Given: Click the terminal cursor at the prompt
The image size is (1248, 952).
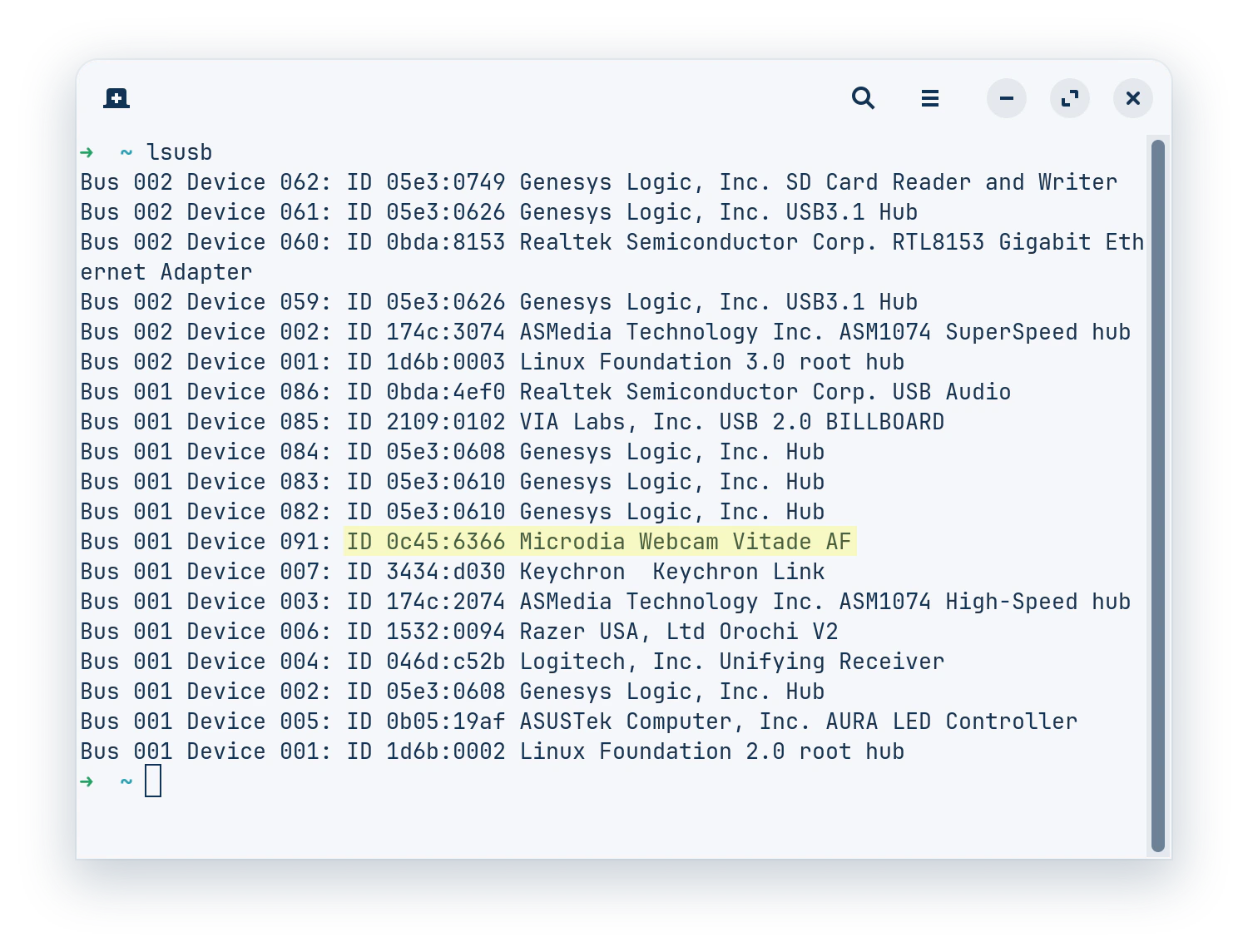Looking at the screenshot, I should pyautogui.click(x=153, y=781).
